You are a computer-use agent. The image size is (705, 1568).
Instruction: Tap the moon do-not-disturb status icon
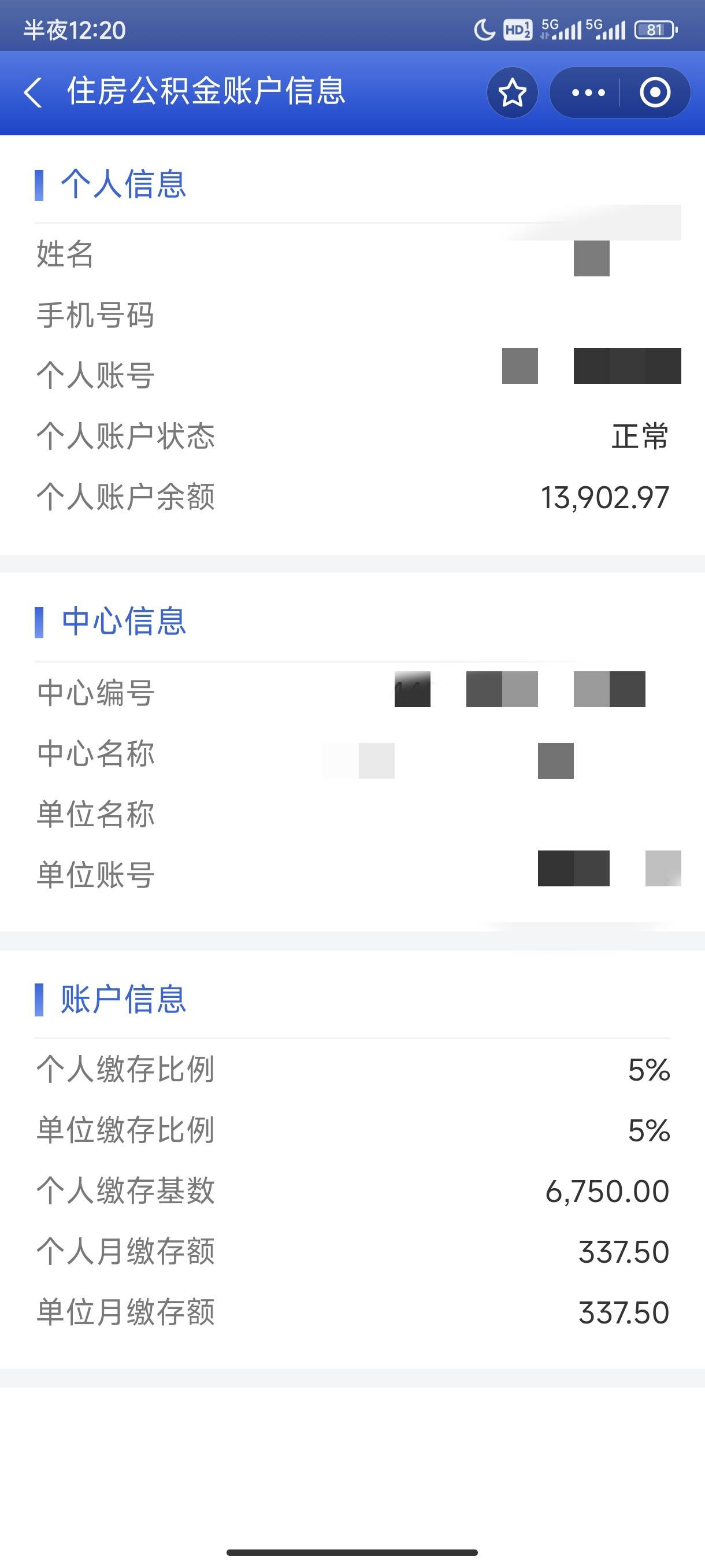(x=484, y=30)
